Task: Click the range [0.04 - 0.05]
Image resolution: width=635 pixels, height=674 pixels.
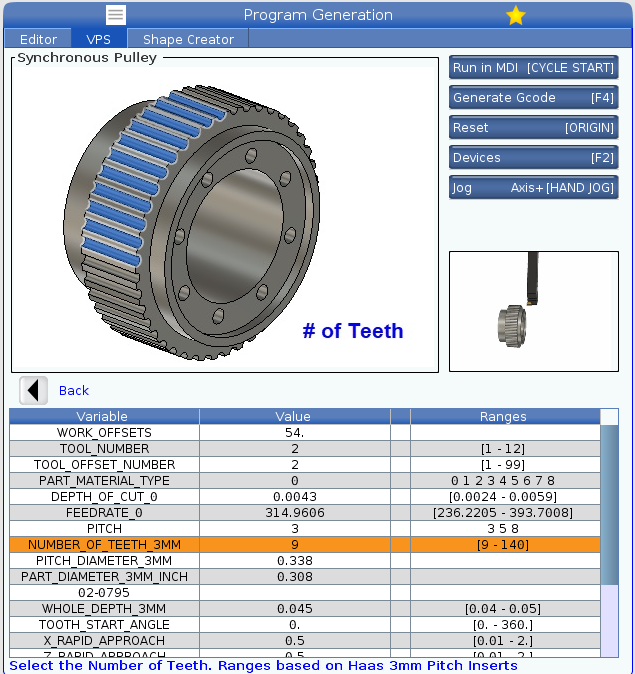Action: 503,609
